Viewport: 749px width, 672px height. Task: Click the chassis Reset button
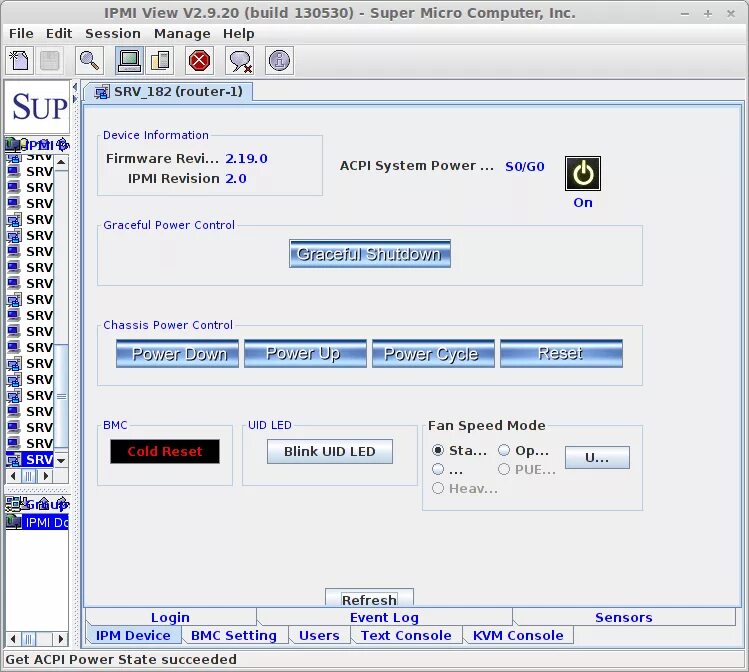coord(561,353)
